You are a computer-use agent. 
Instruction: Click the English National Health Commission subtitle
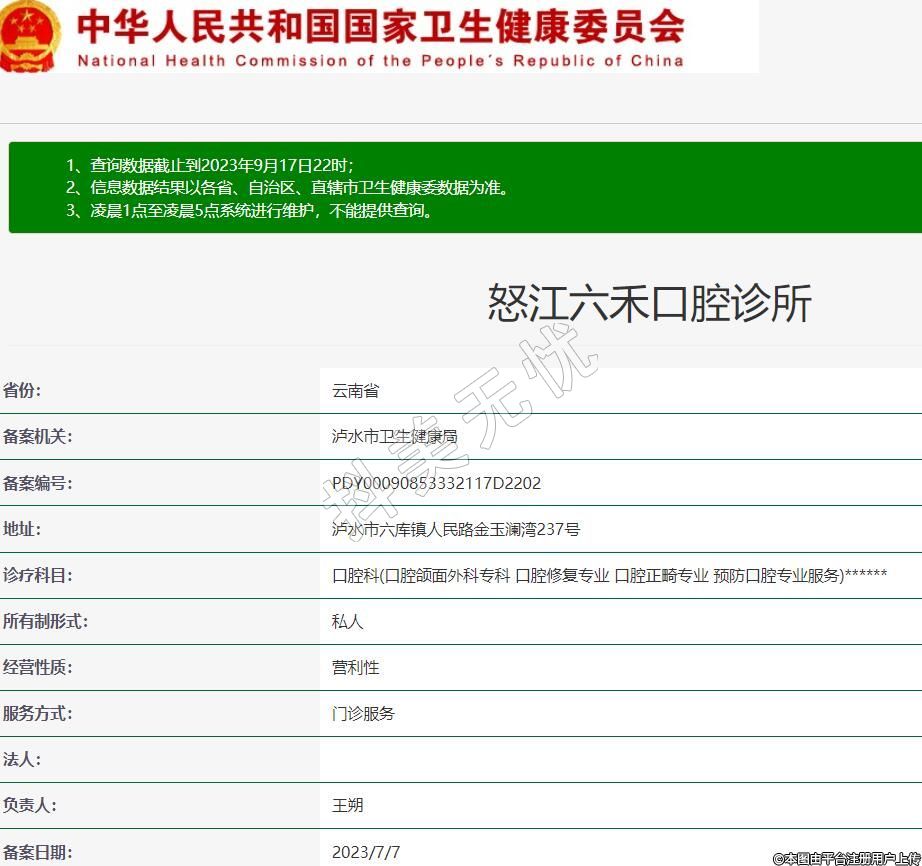pyautogui.click(x=380, y=61)
